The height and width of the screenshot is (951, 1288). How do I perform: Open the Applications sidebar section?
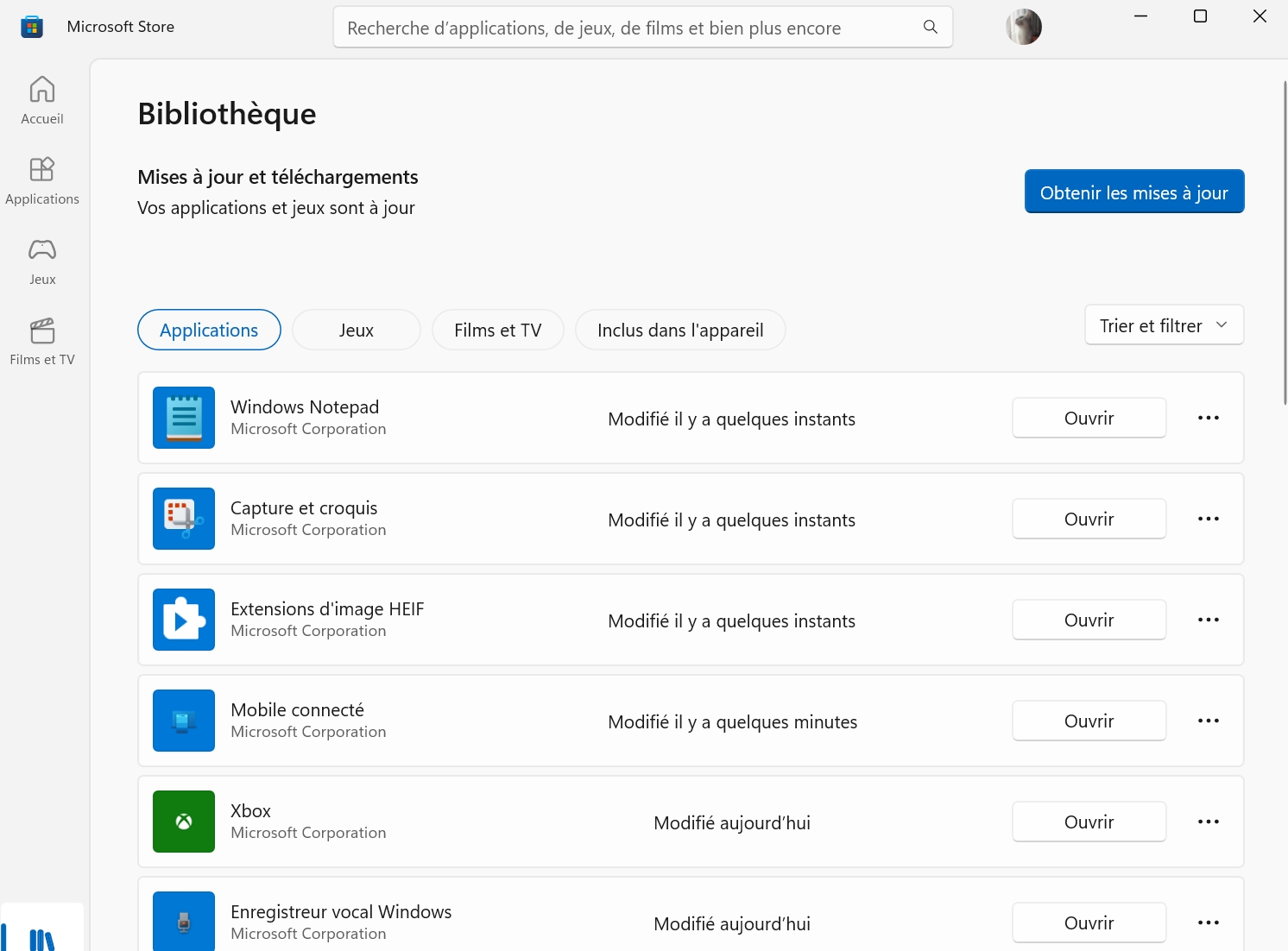click(42, 181)
